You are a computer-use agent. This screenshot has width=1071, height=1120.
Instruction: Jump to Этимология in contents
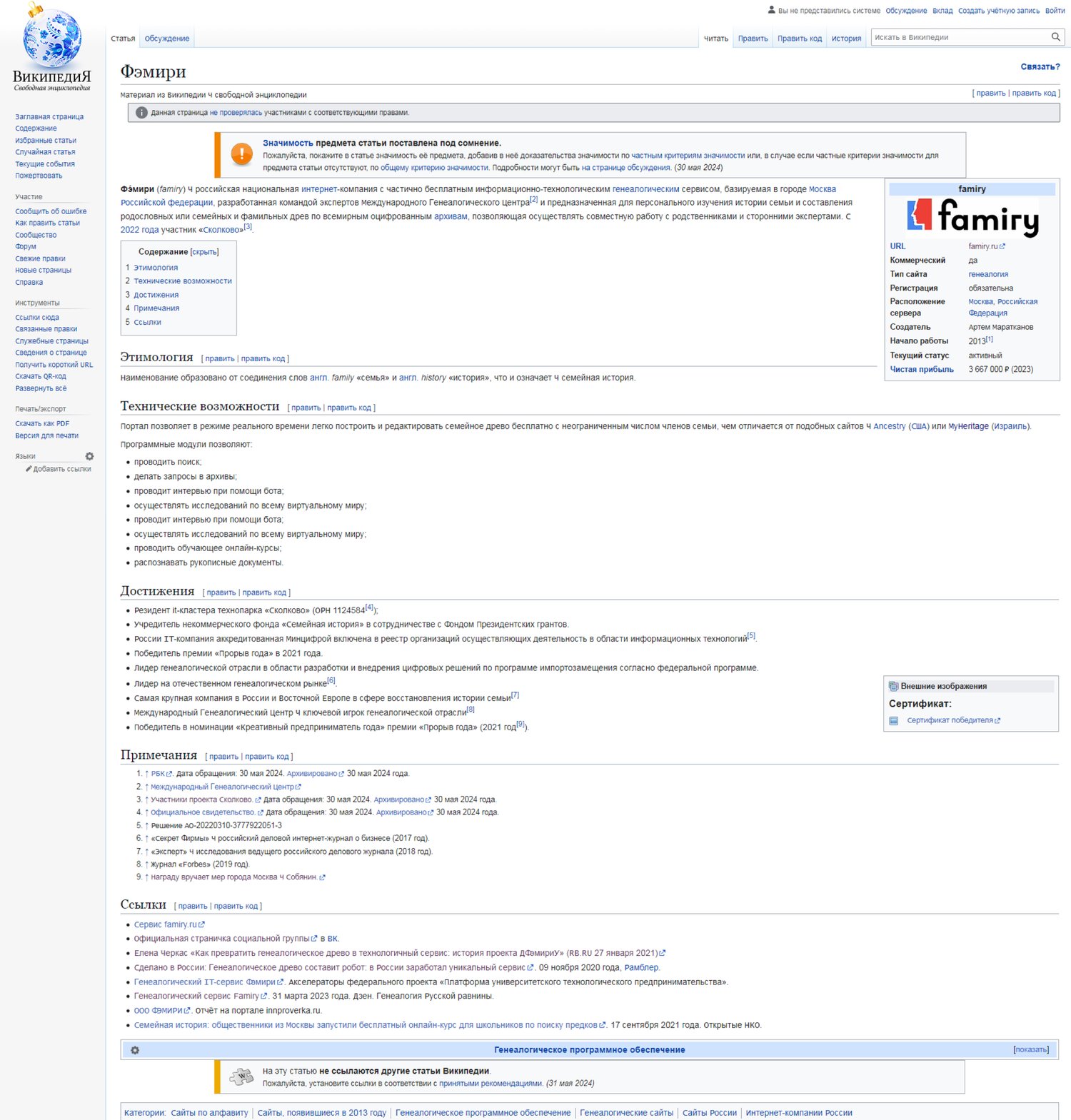(156, 268)
